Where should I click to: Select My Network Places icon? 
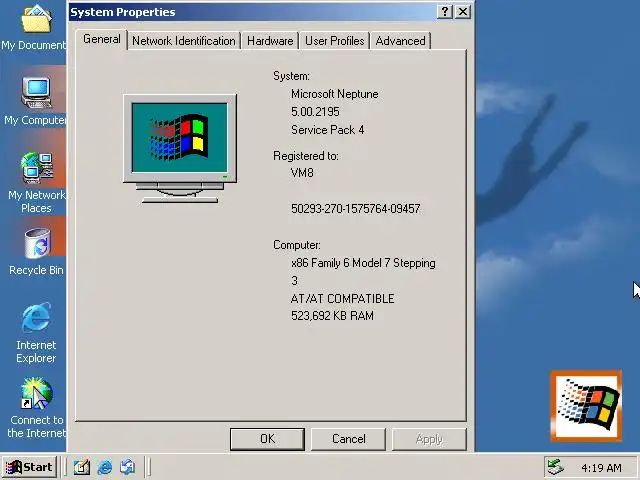36,182
